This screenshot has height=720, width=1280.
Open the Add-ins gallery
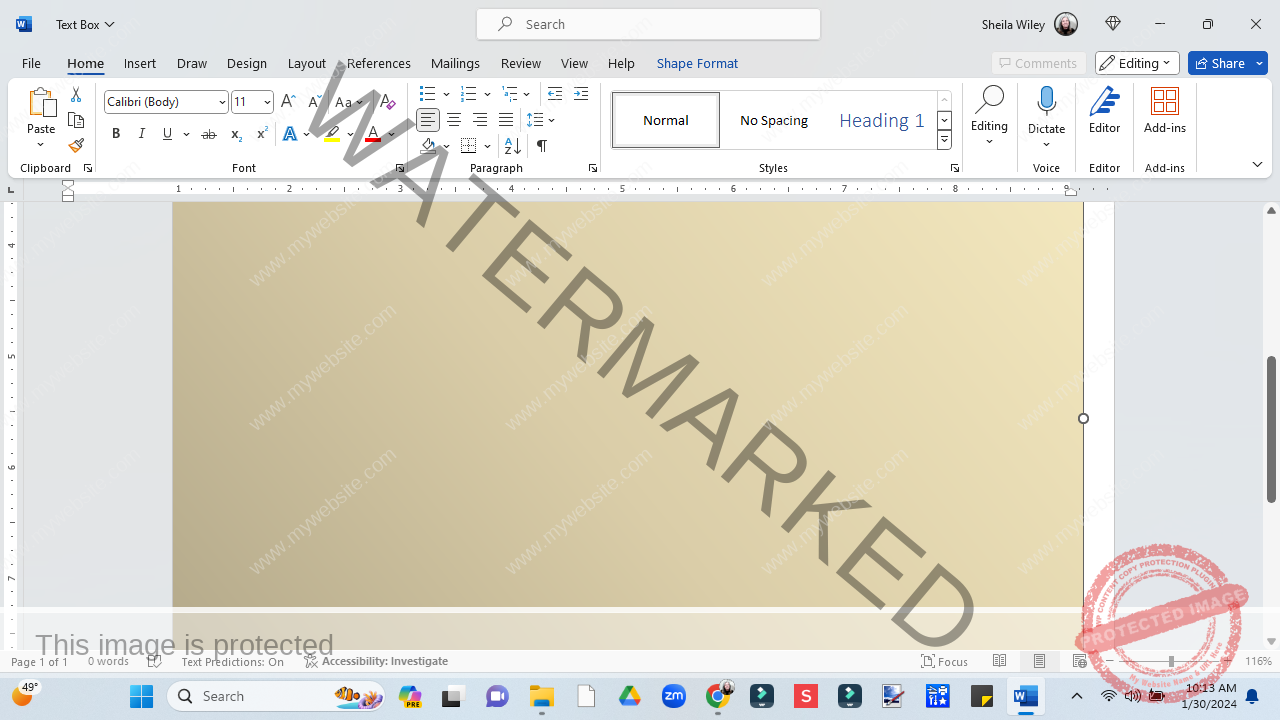[1165, 110]
